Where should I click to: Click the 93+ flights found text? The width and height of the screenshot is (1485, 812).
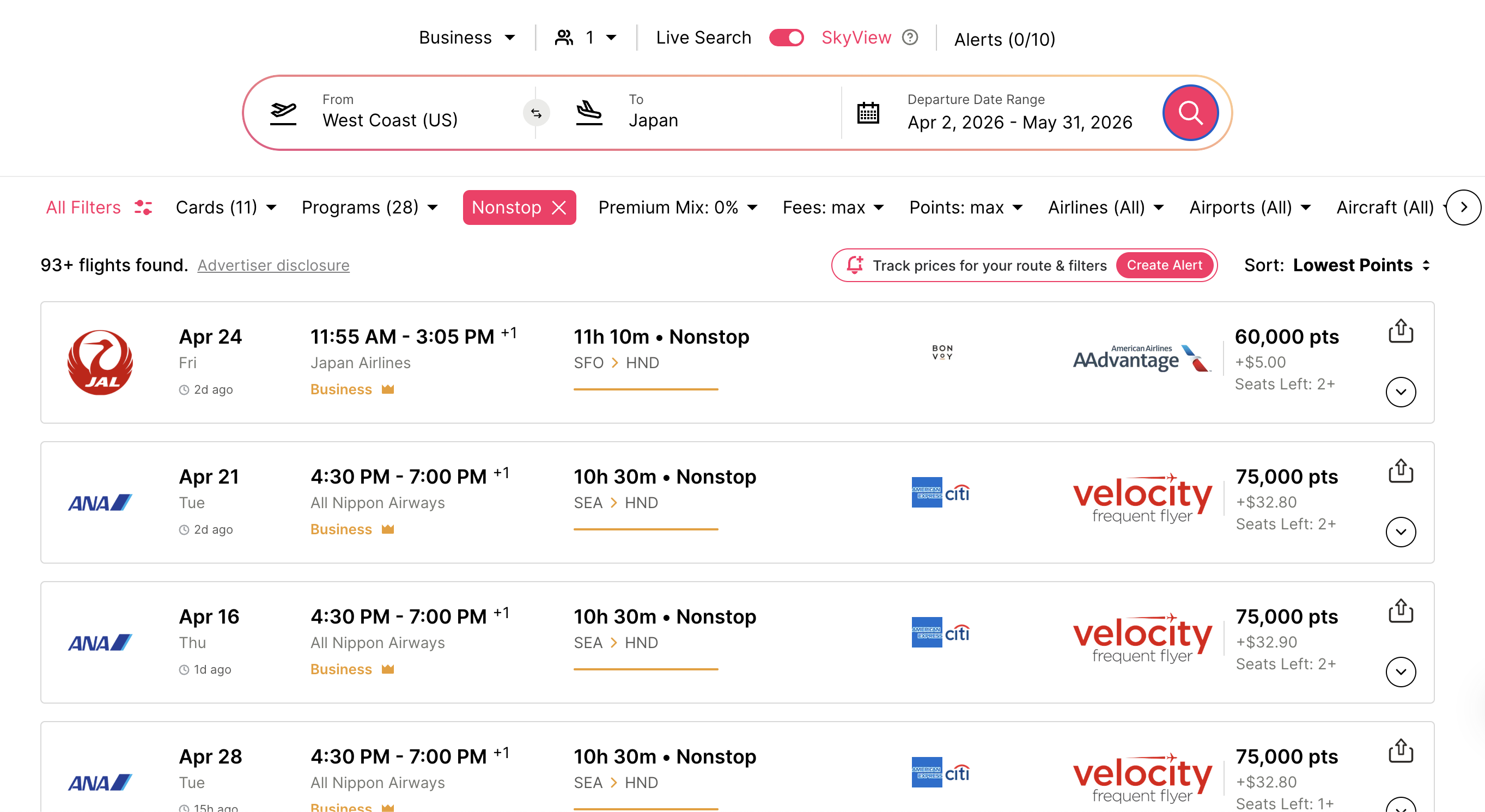click(114, 265)
